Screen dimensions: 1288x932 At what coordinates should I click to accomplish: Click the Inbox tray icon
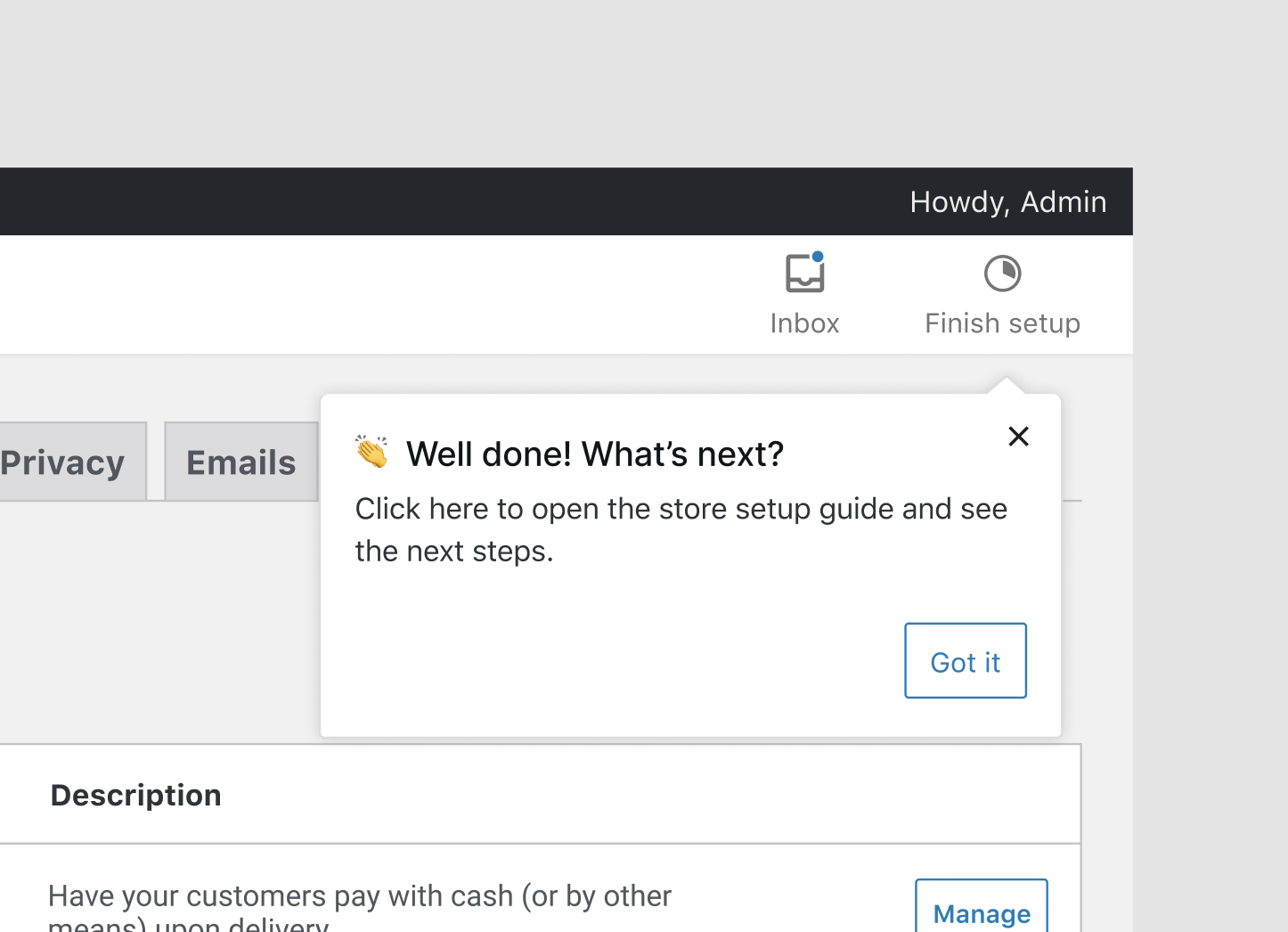pos(804,274)
